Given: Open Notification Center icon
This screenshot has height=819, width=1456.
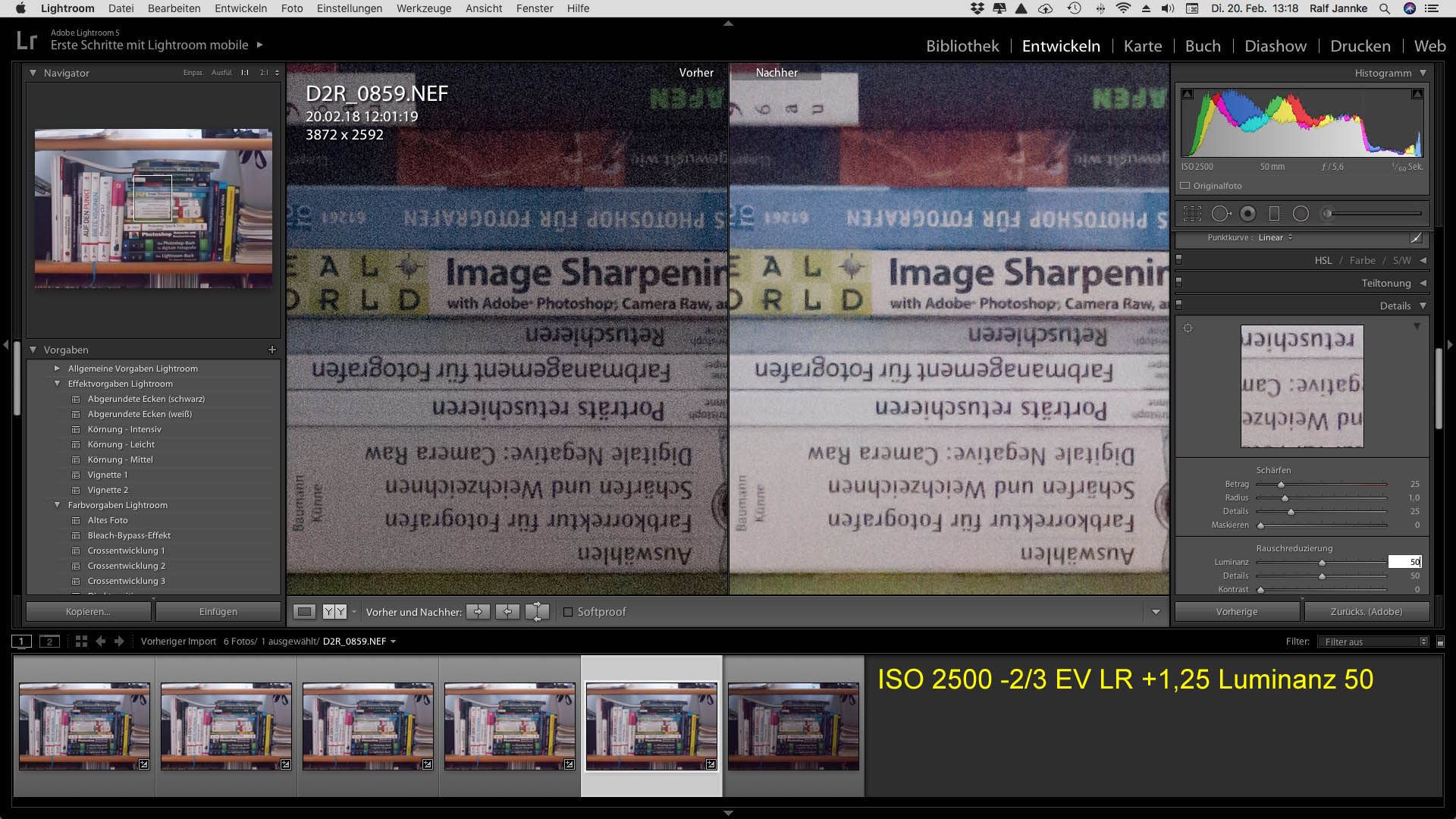Looking at the screenshot, I should [x=1432, y=8].
